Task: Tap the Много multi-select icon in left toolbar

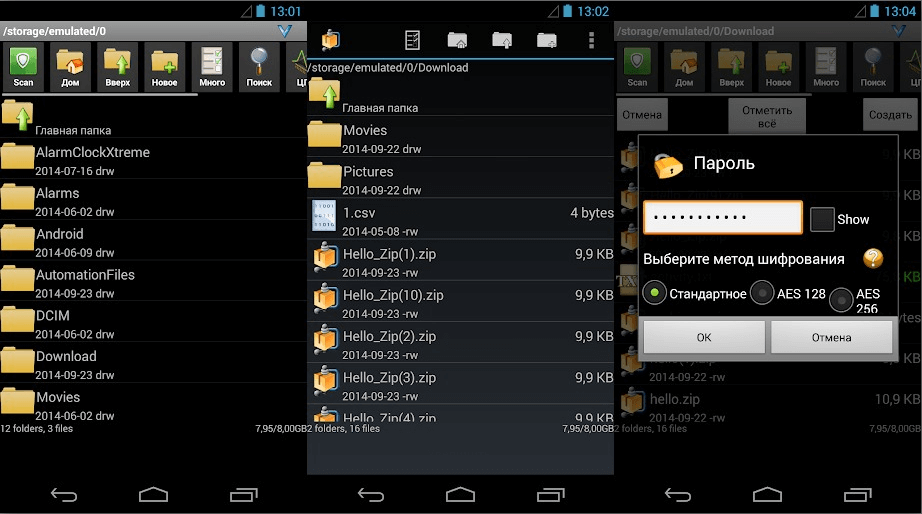Action: click(212, 66)
